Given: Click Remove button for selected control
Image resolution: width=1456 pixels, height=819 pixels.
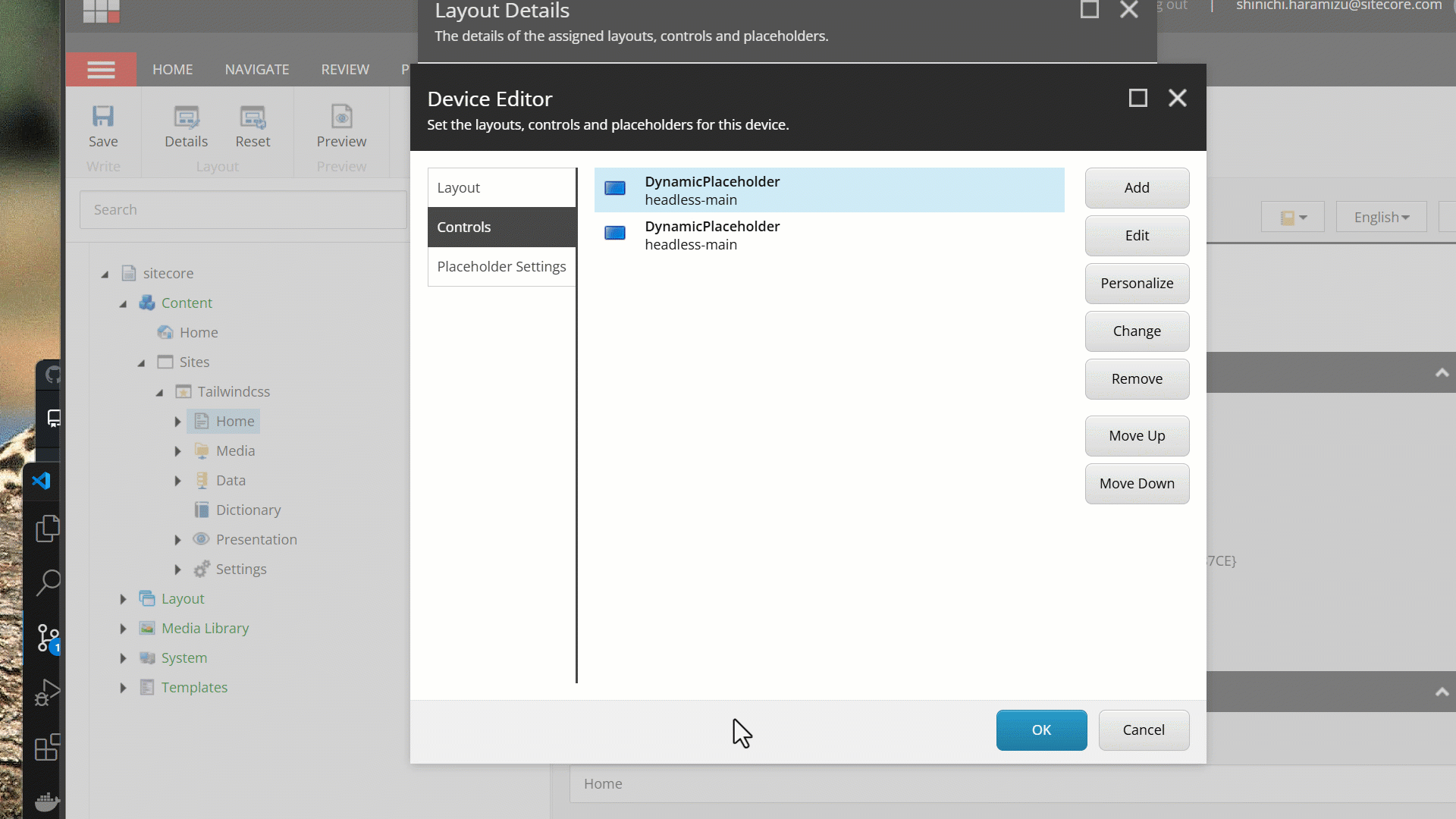Looking at the screenshot, I should 1137,378.
